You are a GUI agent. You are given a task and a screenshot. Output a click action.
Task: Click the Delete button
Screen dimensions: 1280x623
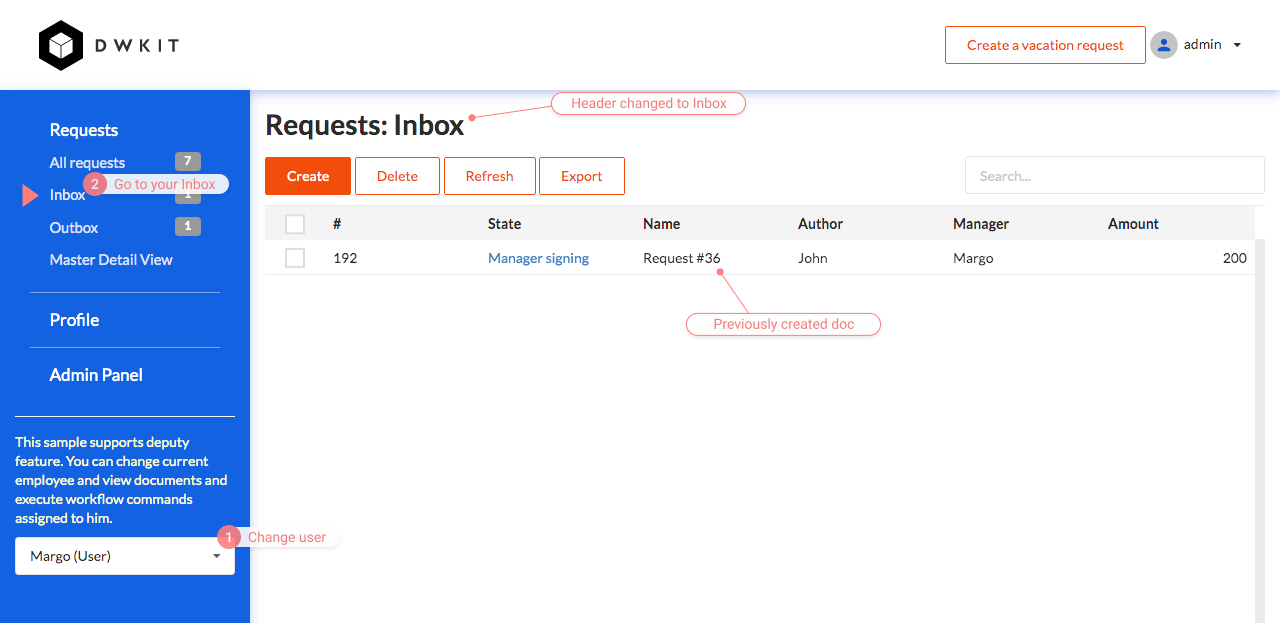coord(397,176)
